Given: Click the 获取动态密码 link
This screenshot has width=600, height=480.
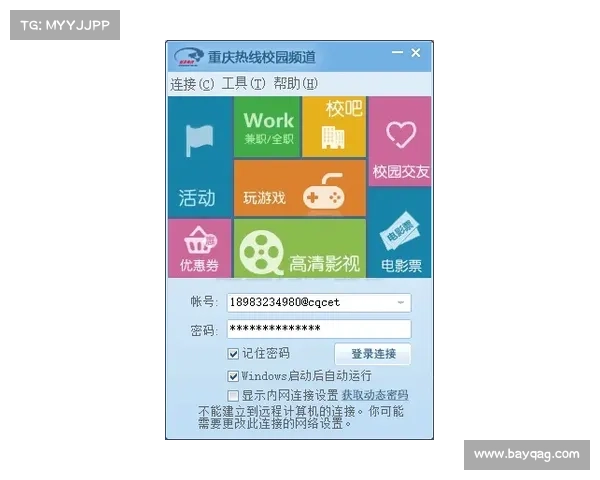Looking at the screenshot, I should [375, 395].
